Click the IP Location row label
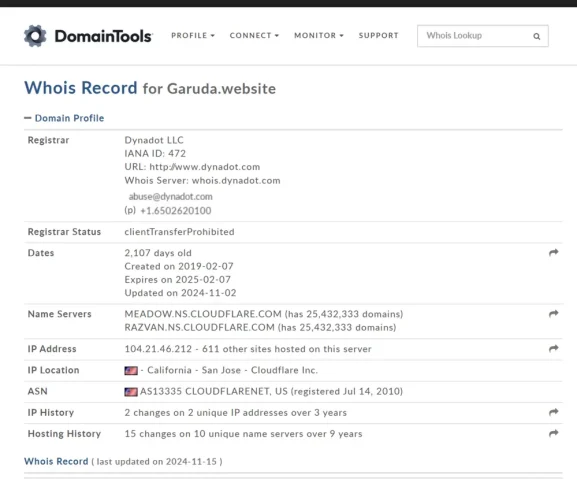The image size is (577, 479). [x=53, y=370]
